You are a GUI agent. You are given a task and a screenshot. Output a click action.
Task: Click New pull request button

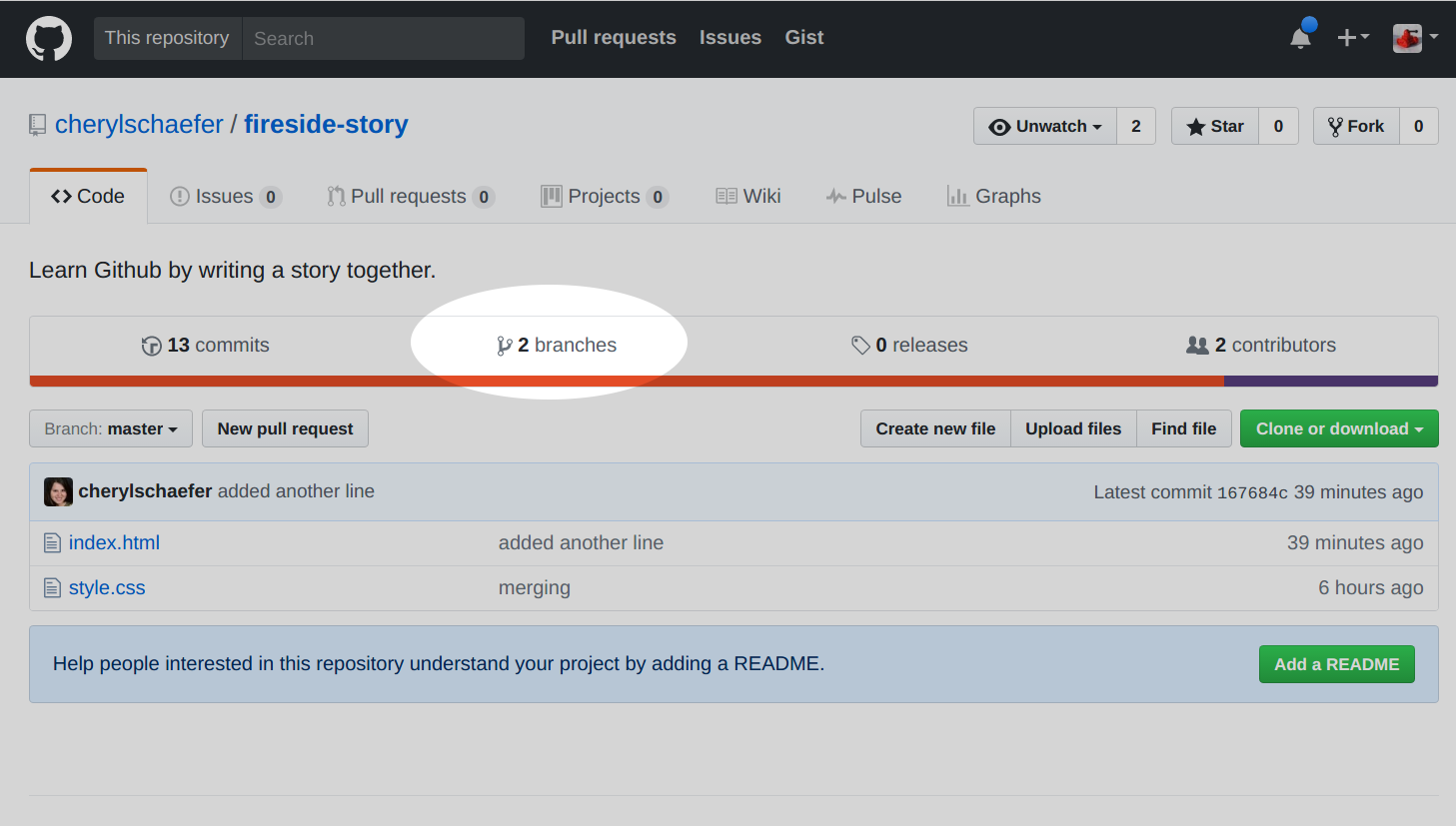coord(285,428)
